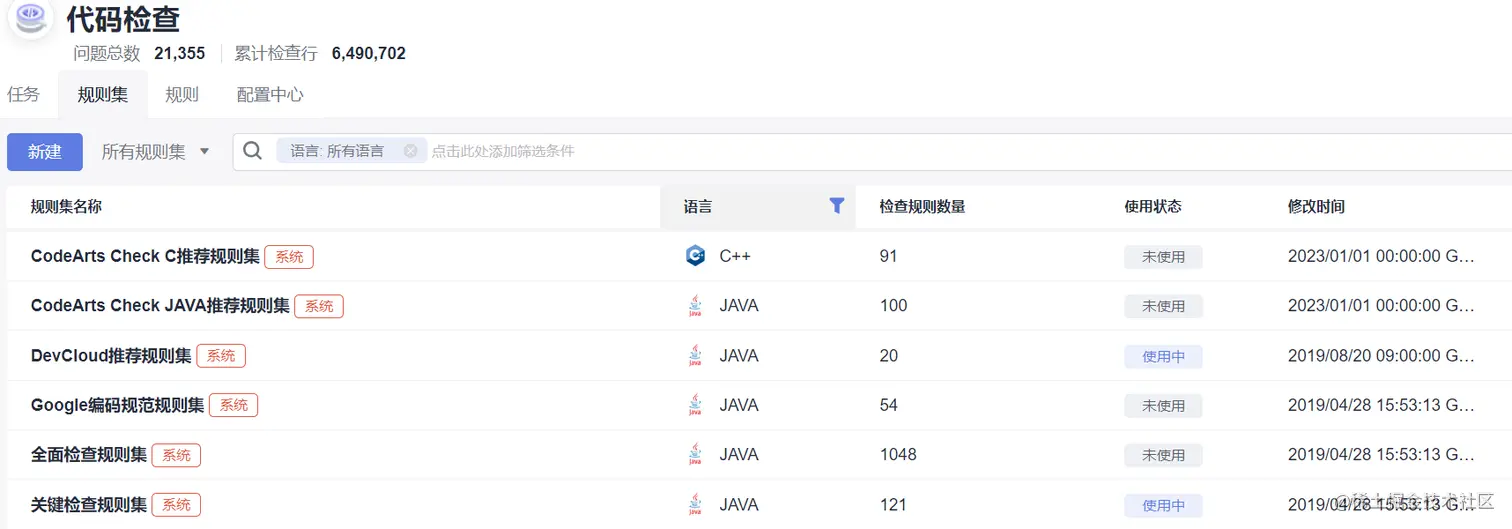Click modified time in CodeArts Check C row
1512x529 pixels.
coord(1381,256)
